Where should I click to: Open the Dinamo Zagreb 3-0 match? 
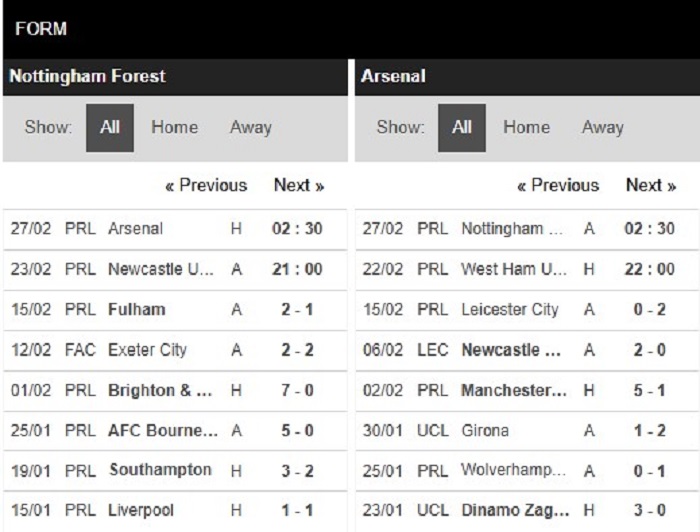(x=527, y=511)
